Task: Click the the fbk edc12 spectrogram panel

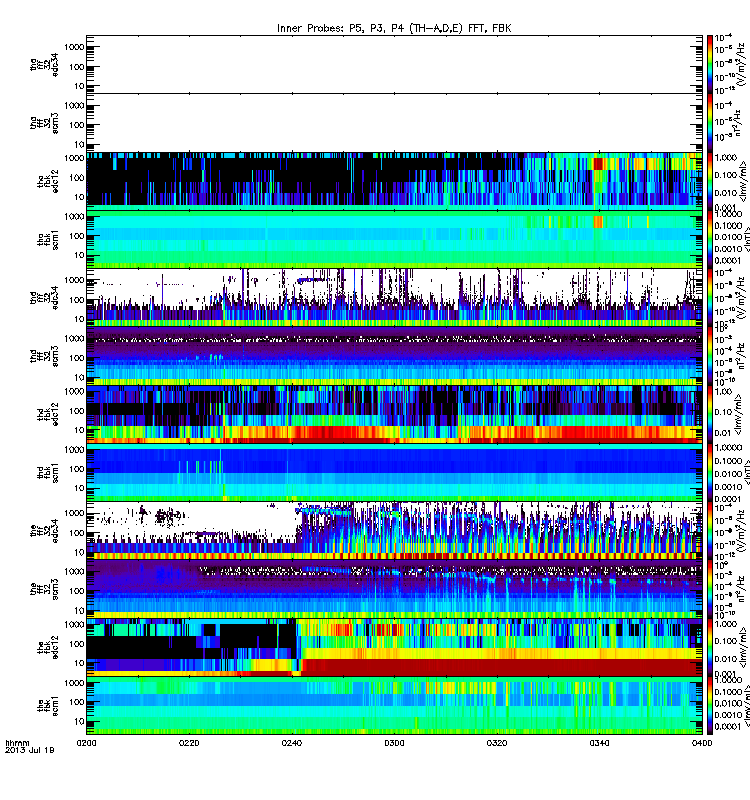Action: pyautogui.click(x=394, y=647)
